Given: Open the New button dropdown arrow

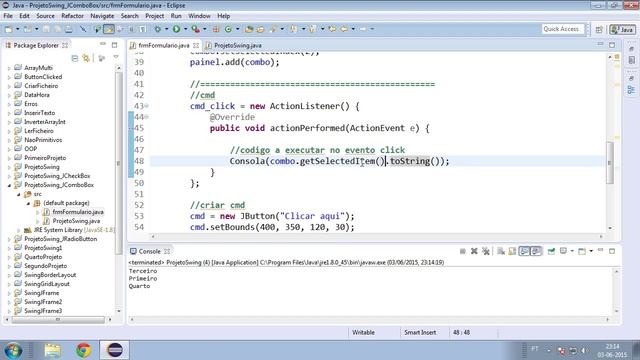Looking at the screenshot, I should (18, 29).
